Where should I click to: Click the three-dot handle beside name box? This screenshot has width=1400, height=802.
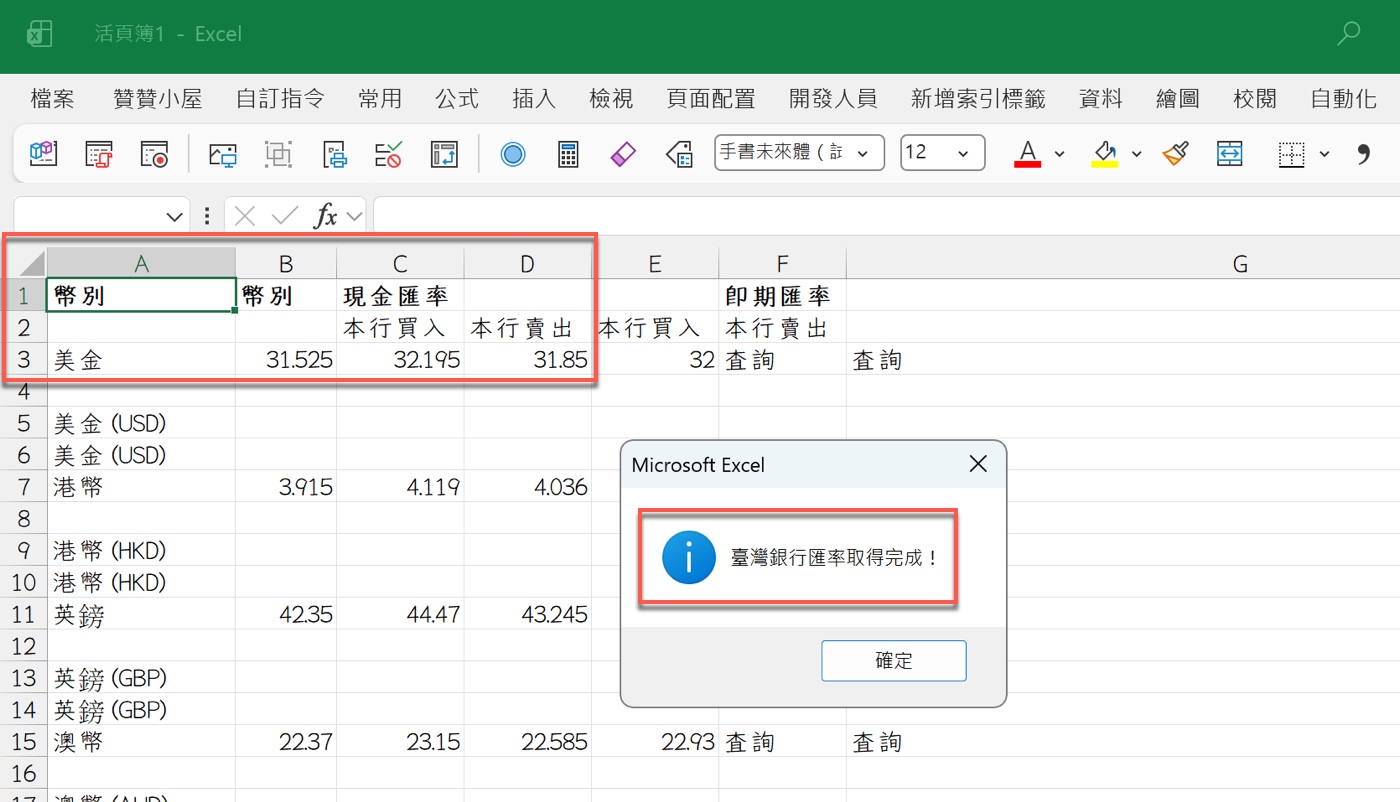point(207,215)
